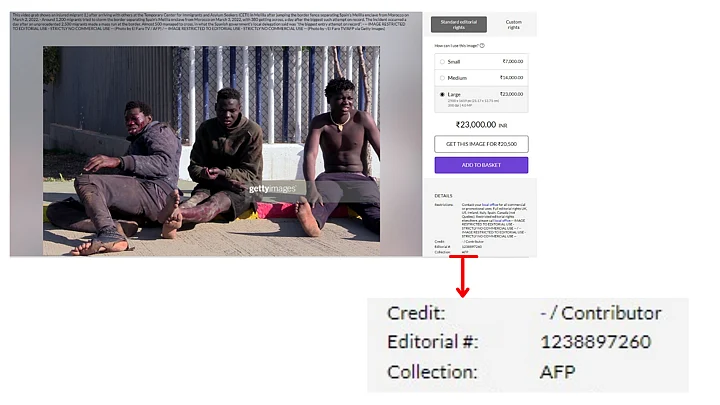
Task: Switch to the Custom rights tab
Action: (513, 24)
